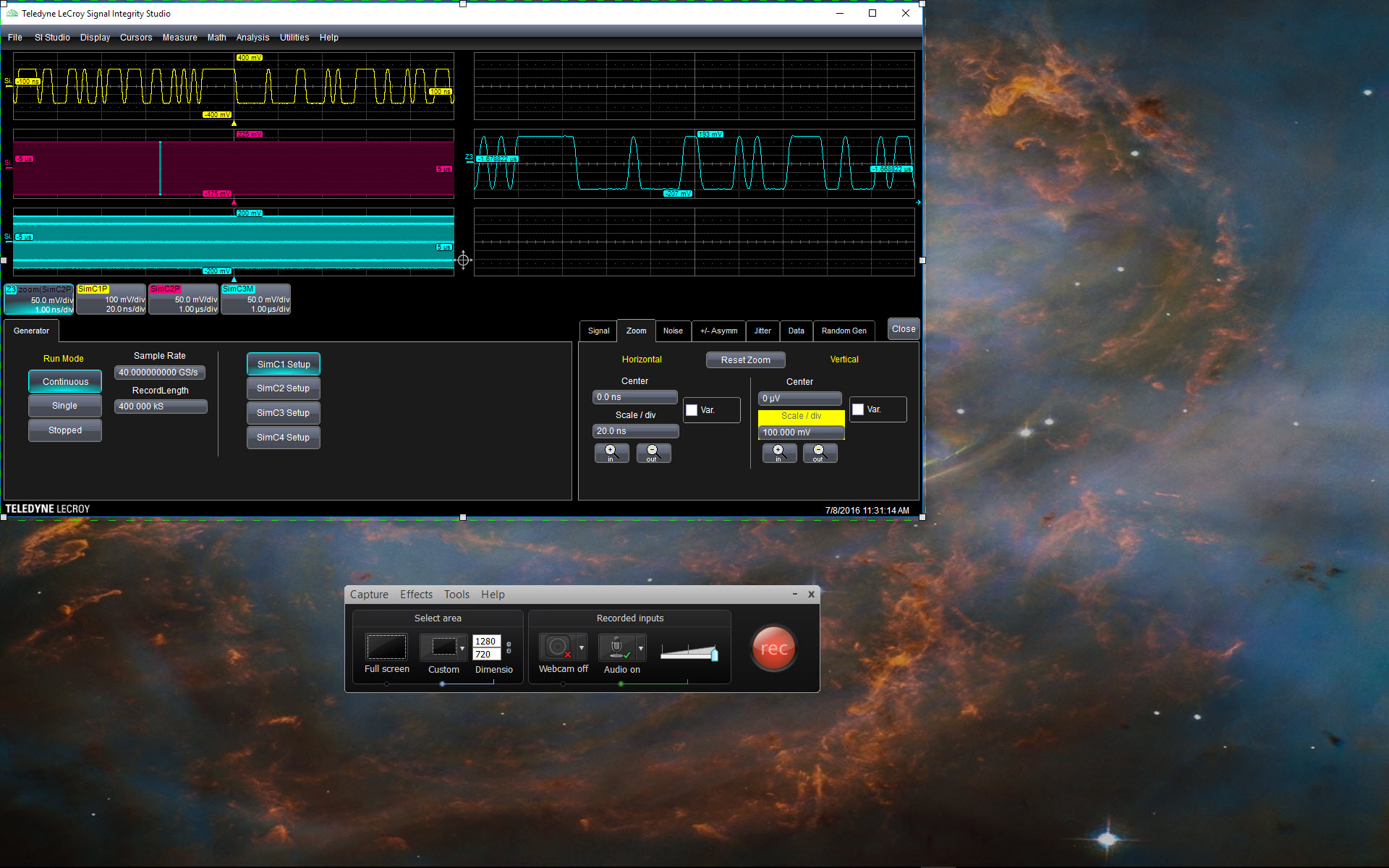Set run mode to Single
Image resolution: width=1389 pixels, height=868 pixels.
65,406
